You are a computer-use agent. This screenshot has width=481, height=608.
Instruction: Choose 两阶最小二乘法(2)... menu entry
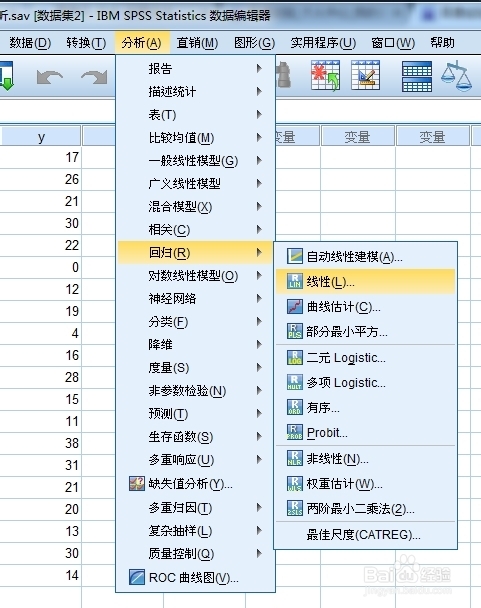(x=365, y=508)
